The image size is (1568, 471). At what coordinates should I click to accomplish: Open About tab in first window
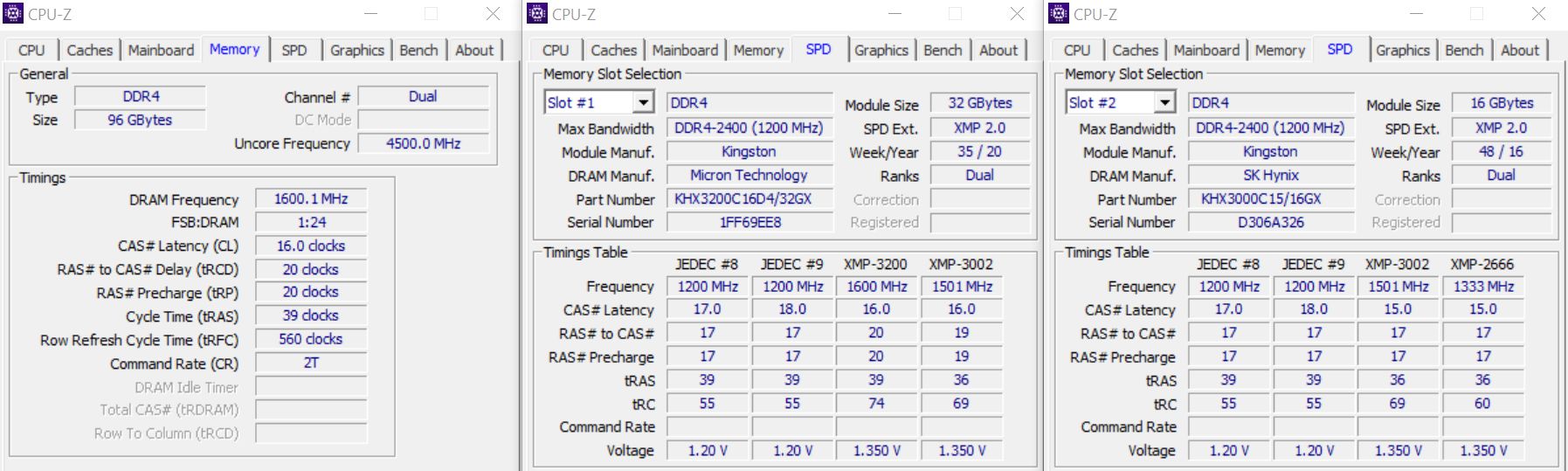click(474, 50)
